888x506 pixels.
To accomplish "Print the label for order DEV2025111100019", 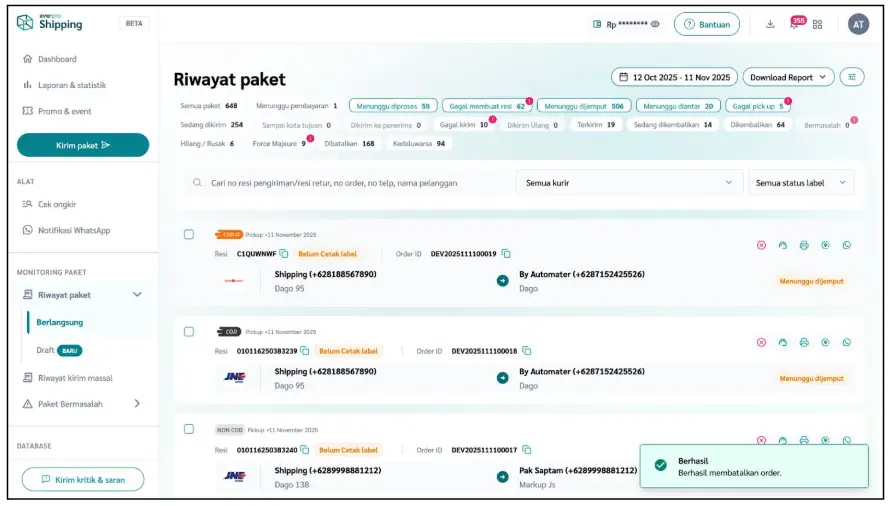I will click(804, 245).
